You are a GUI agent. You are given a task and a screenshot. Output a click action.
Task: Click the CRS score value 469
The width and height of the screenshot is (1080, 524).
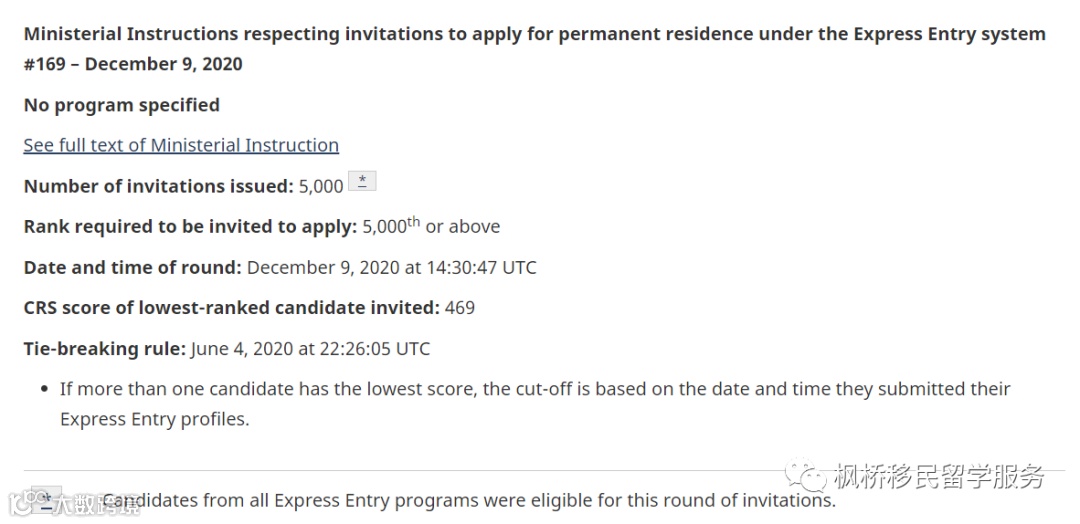coord(460,308)
